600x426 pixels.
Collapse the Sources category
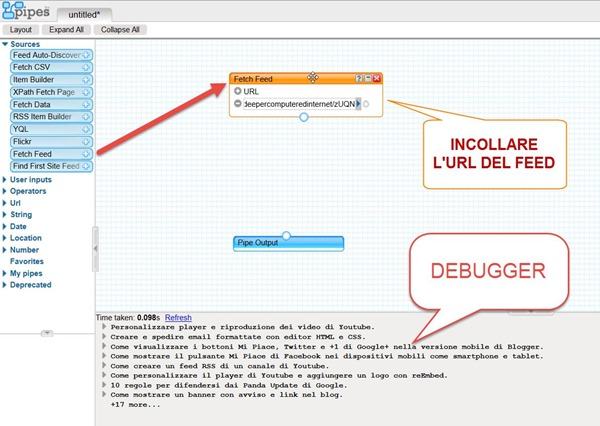click(x=5, y=44)
